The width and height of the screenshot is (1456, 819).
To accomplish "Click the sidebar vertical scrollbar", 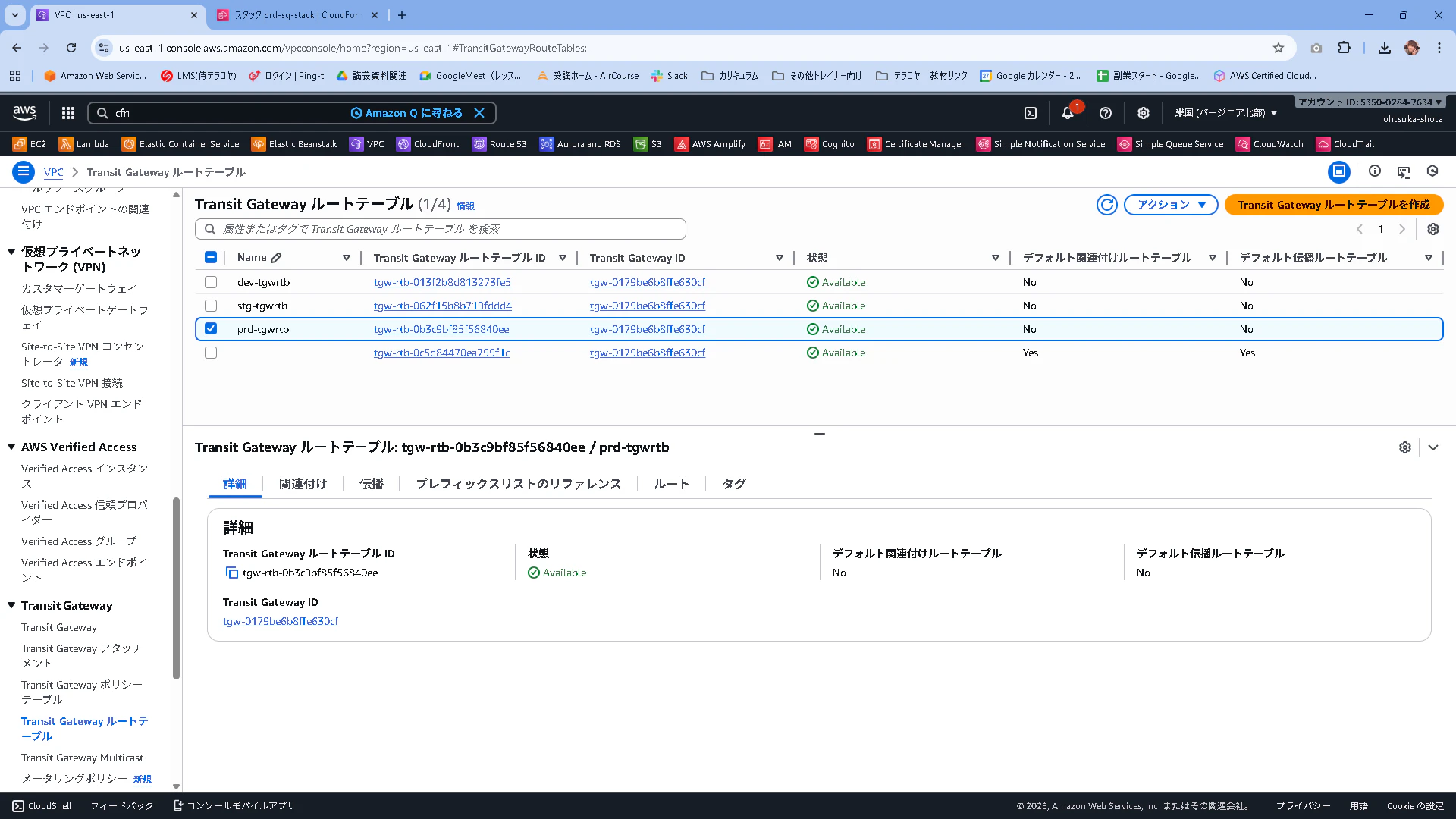I will click(x=176, y=588).
